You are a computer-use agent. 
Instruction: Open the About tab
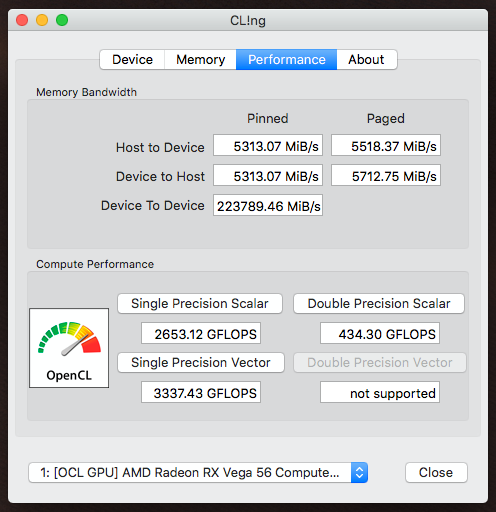tap(367, 60)
